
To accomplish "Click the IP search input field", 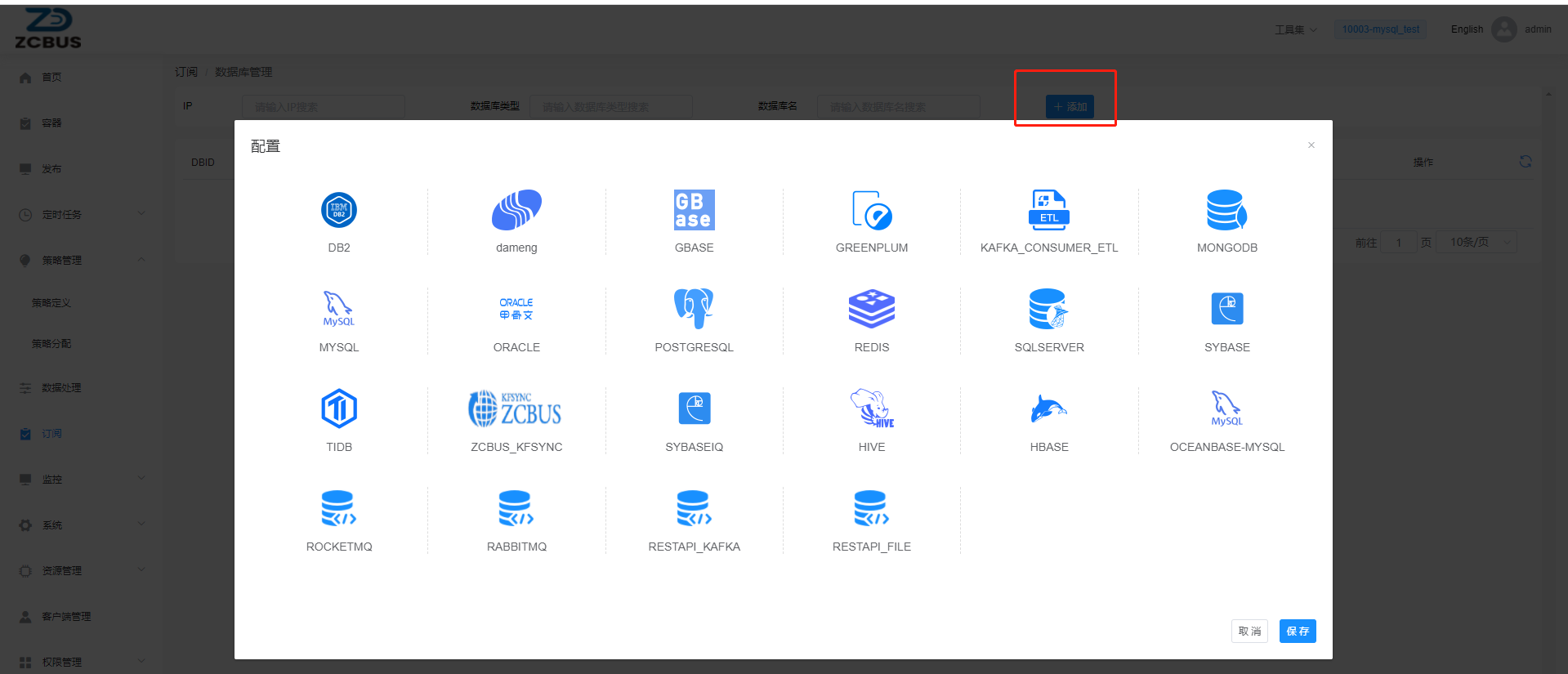I will click(323, 107).
